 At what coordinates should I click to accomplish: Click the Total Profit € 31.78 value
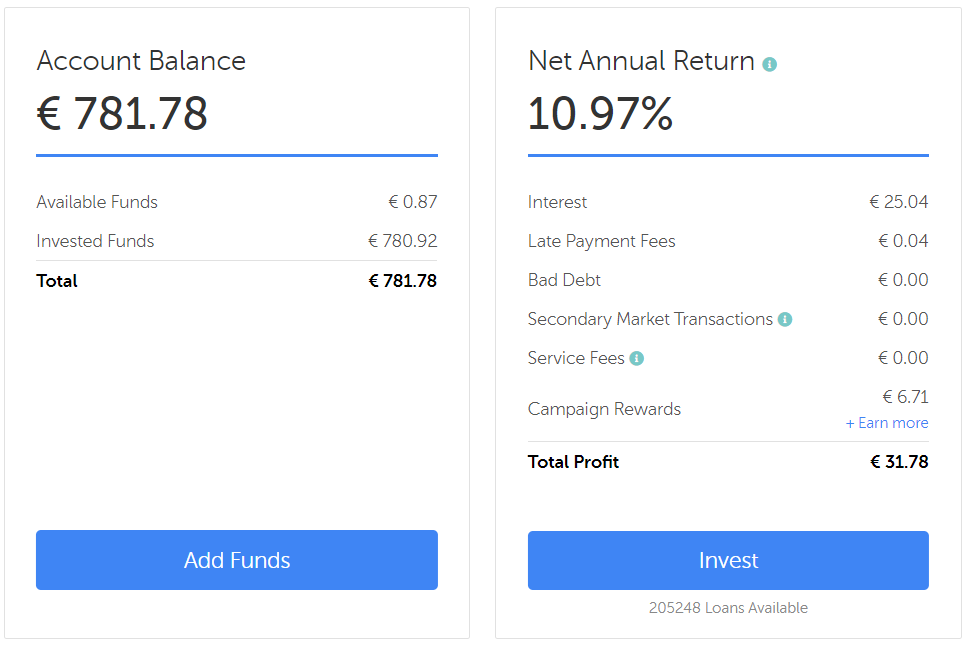tap(899, 462)
